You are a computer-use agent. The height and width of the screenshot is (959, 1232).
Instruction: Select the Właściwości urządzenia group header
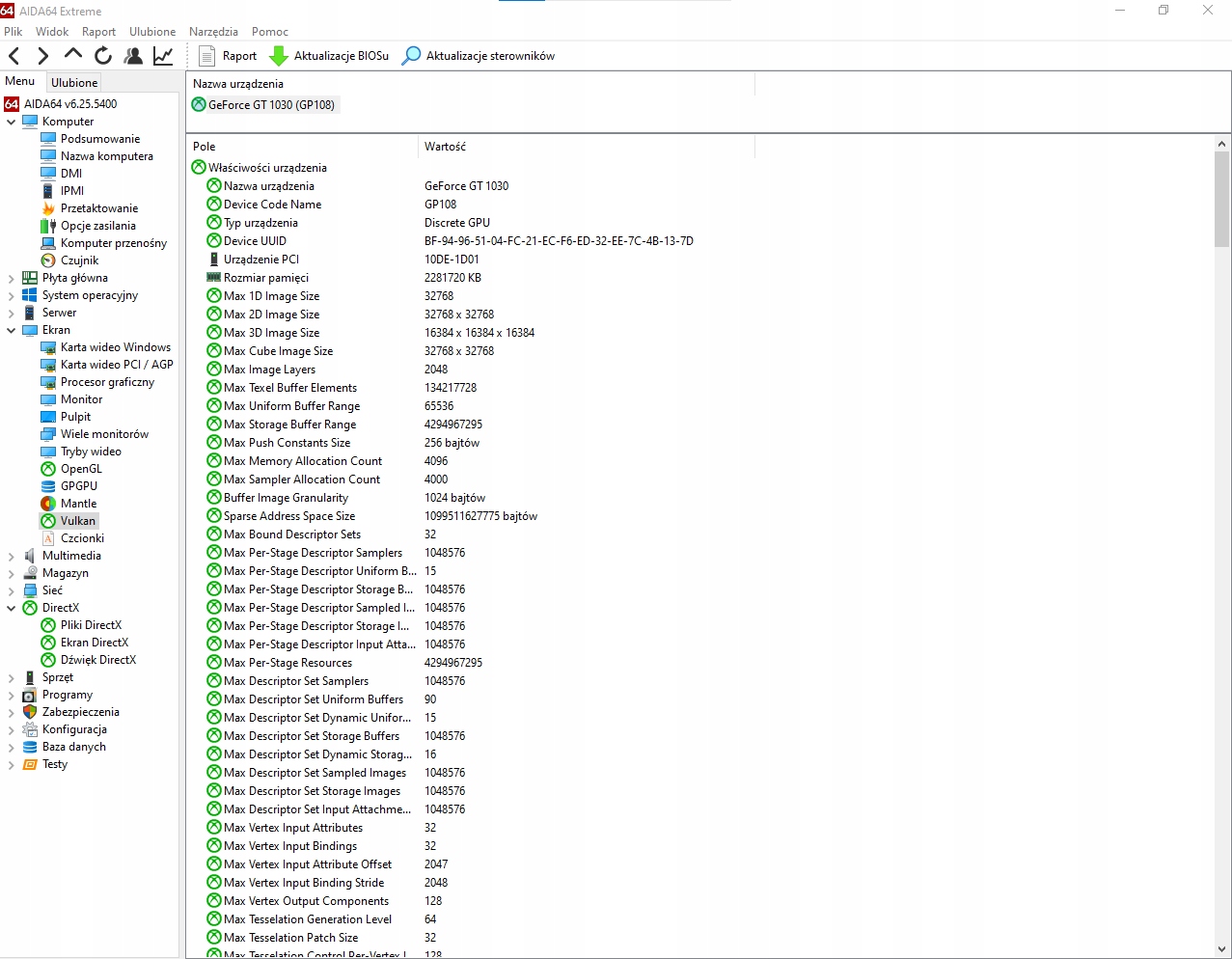[260, 168]
